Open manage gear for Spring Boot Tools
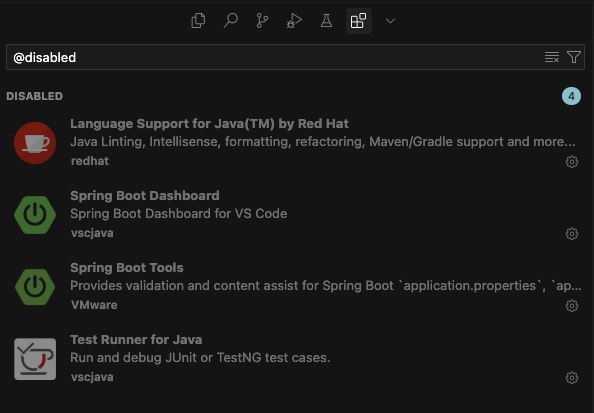Image resolution: width=594 pixels, height=413 pixels. coord(572,306)
